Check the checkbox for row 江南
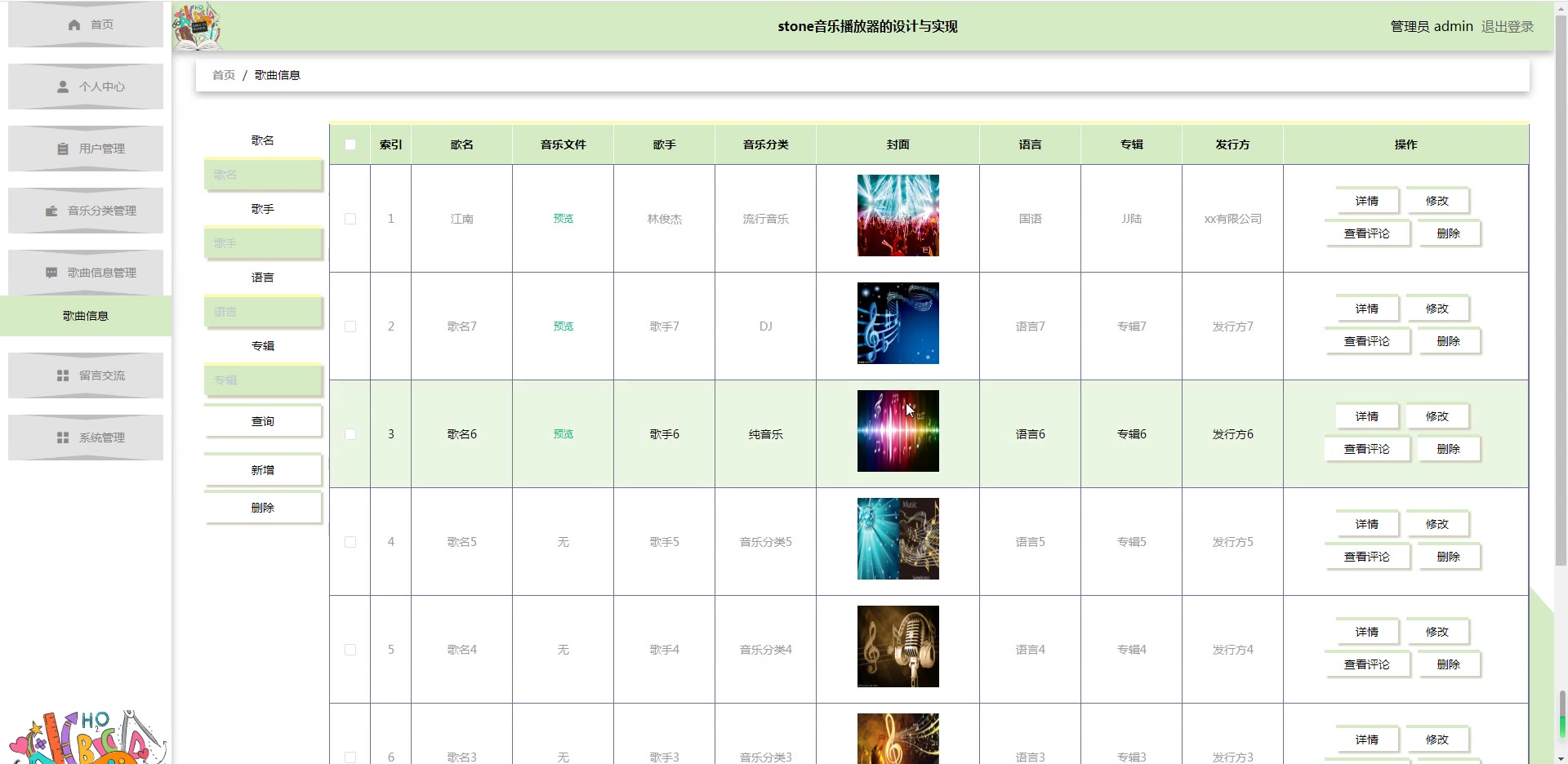Image resolution: width=1568 pixels, height=764 pixels. click(x=350, y=219)
